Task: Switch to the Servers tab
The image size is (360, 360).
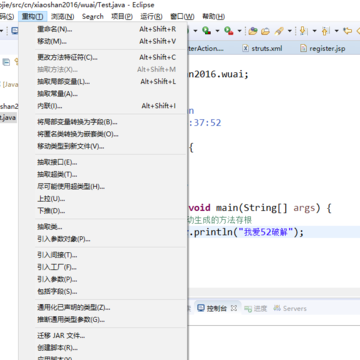Action: point(289,308)
